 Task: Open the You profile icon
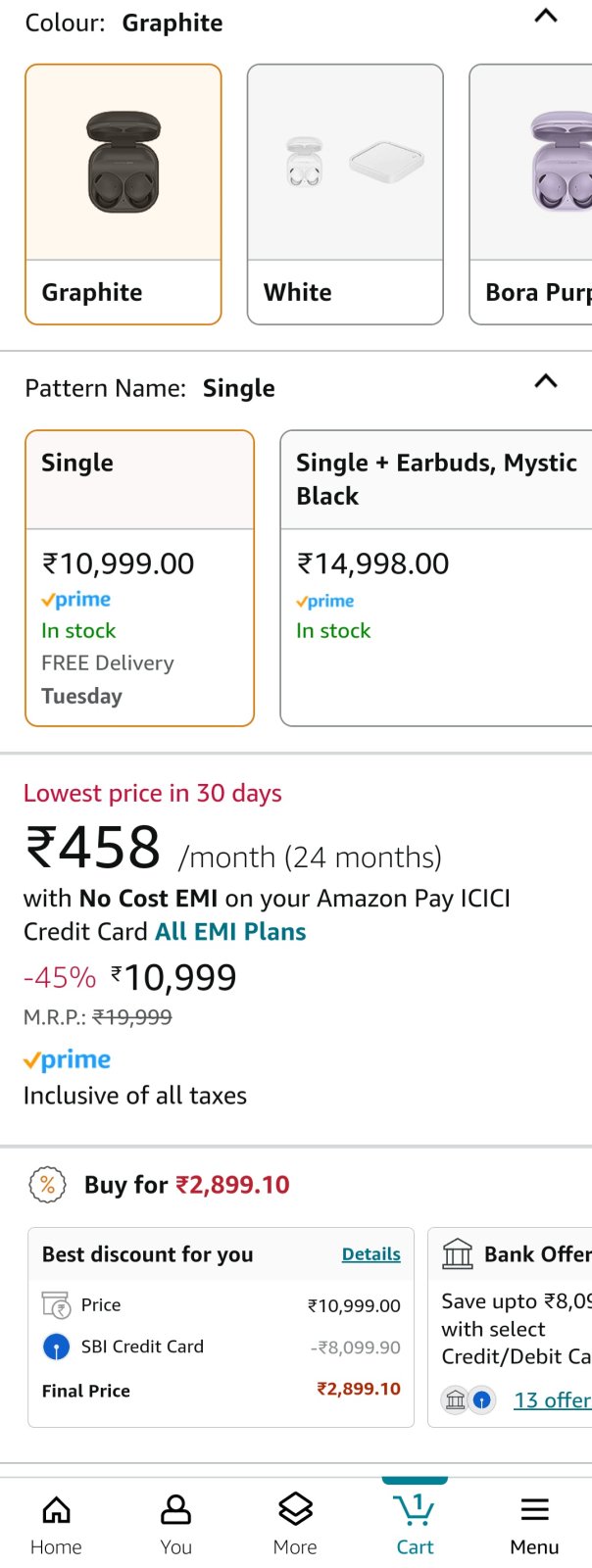pyautogui.click(x=175, y=1510)
